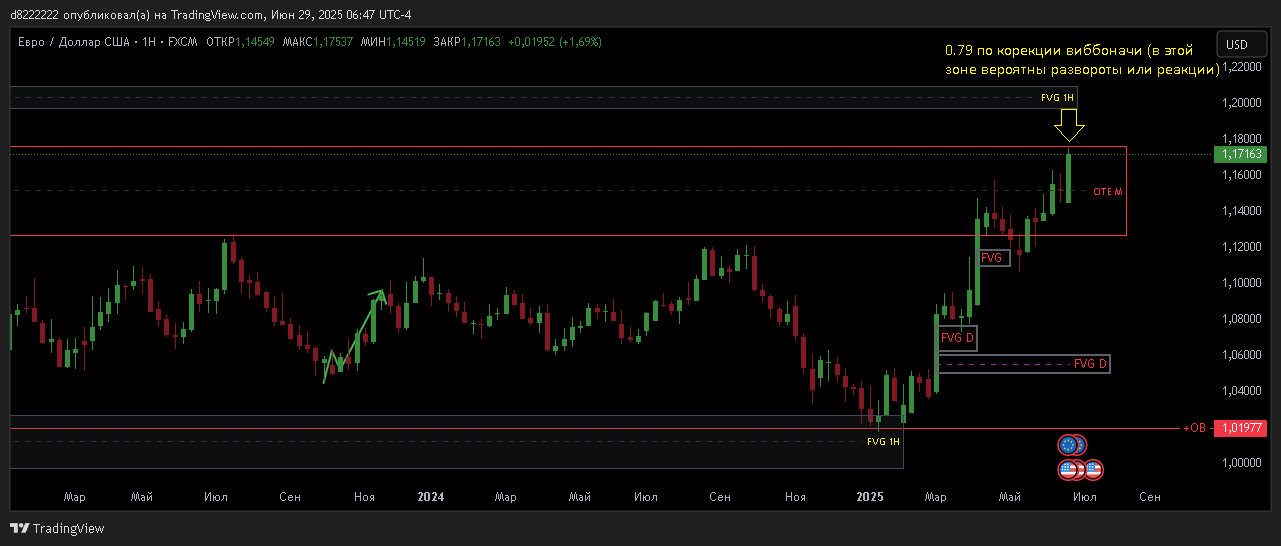Click the low value МИН 1,14519
Screen dimensions: 1281x546
[393, 42]
